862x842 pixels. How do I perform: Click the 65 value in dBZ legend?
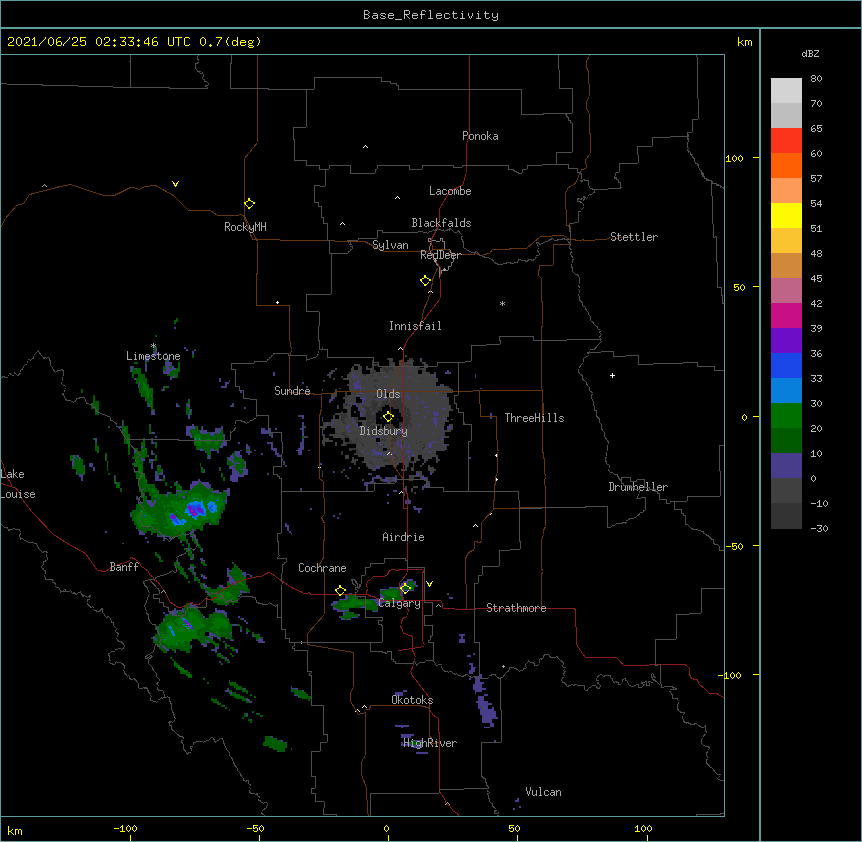click(x=816, y=128)
